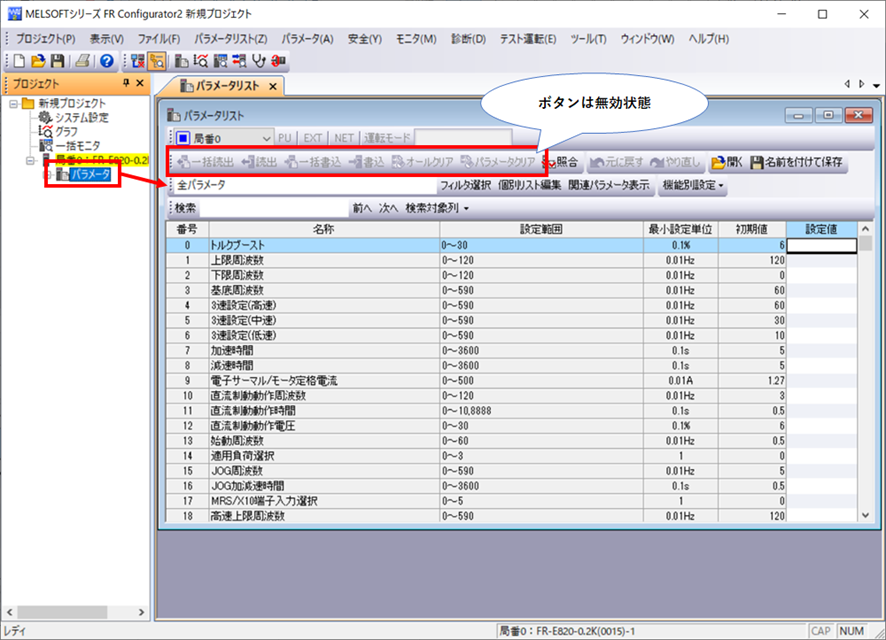Select システム設定 in the project tree
Screen dimensions: 886x640
81,117
